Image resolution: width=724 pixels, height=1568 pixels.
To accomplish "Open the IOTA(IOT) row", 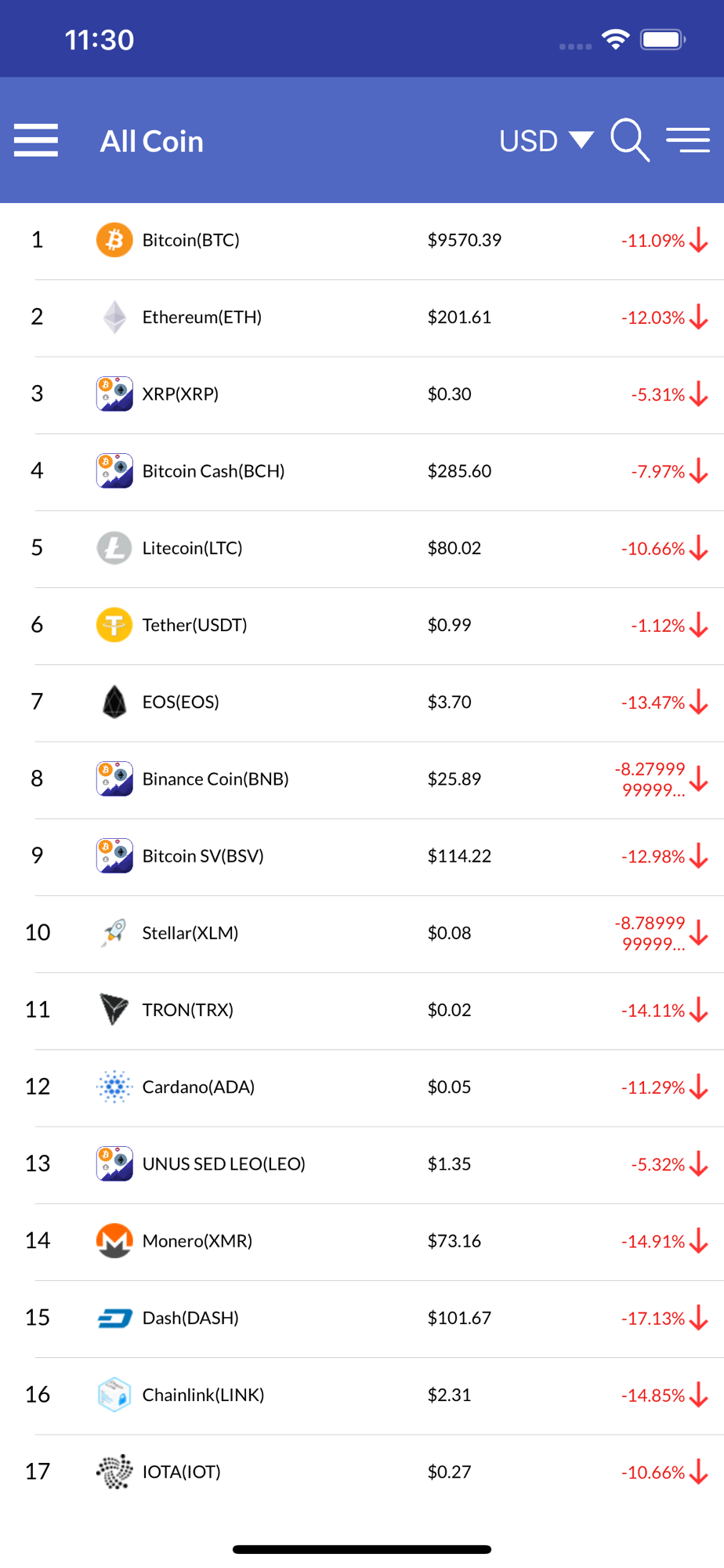I will point(362,1472).
